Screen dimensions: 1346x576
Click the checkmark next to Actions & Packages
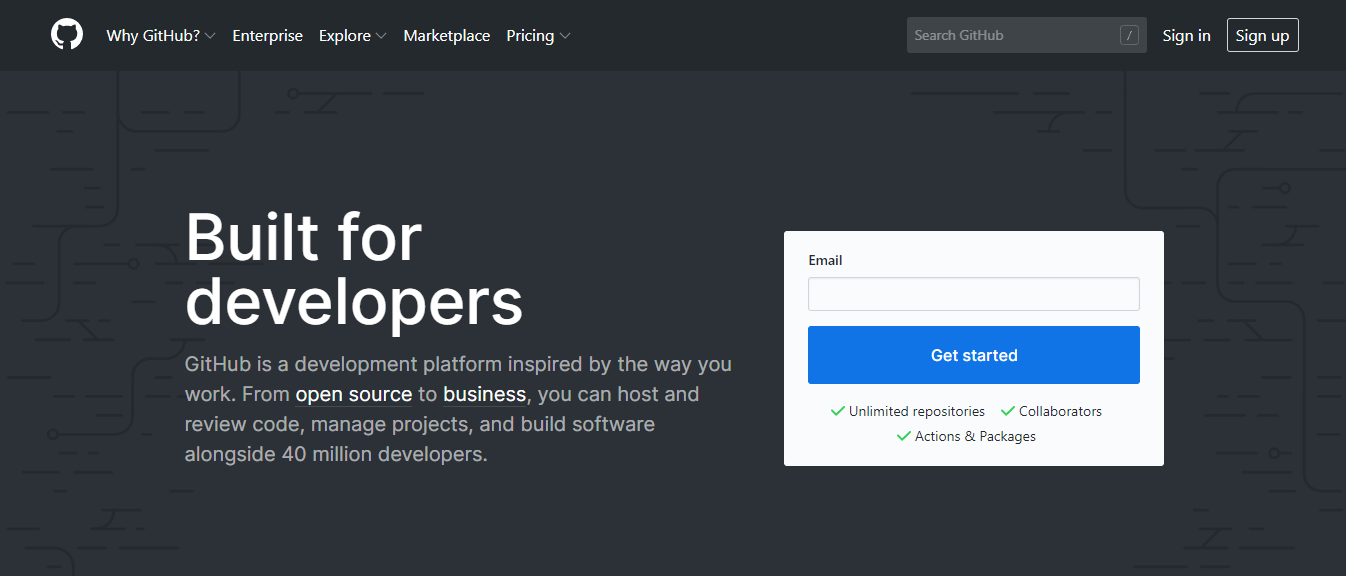click(903, 436)
